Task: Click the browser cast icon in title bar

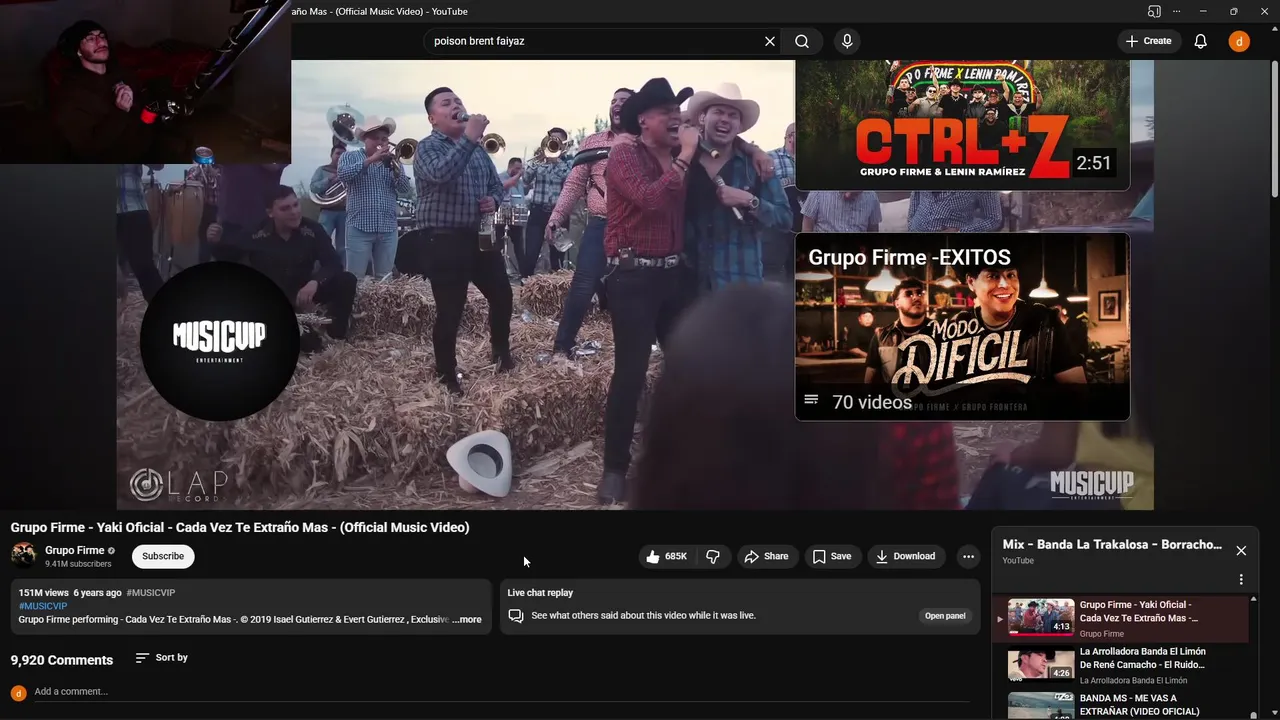Action: point(1154,11)
